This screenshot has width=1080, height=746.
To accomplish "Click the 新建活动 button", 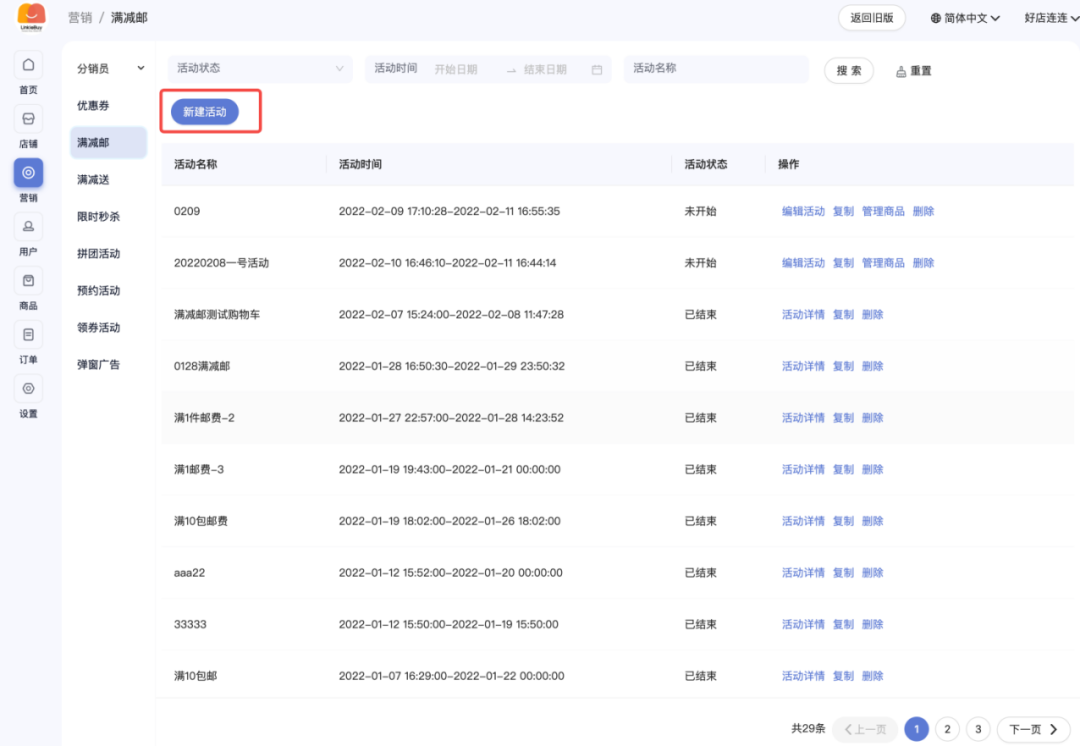I will tap(205, 112).
